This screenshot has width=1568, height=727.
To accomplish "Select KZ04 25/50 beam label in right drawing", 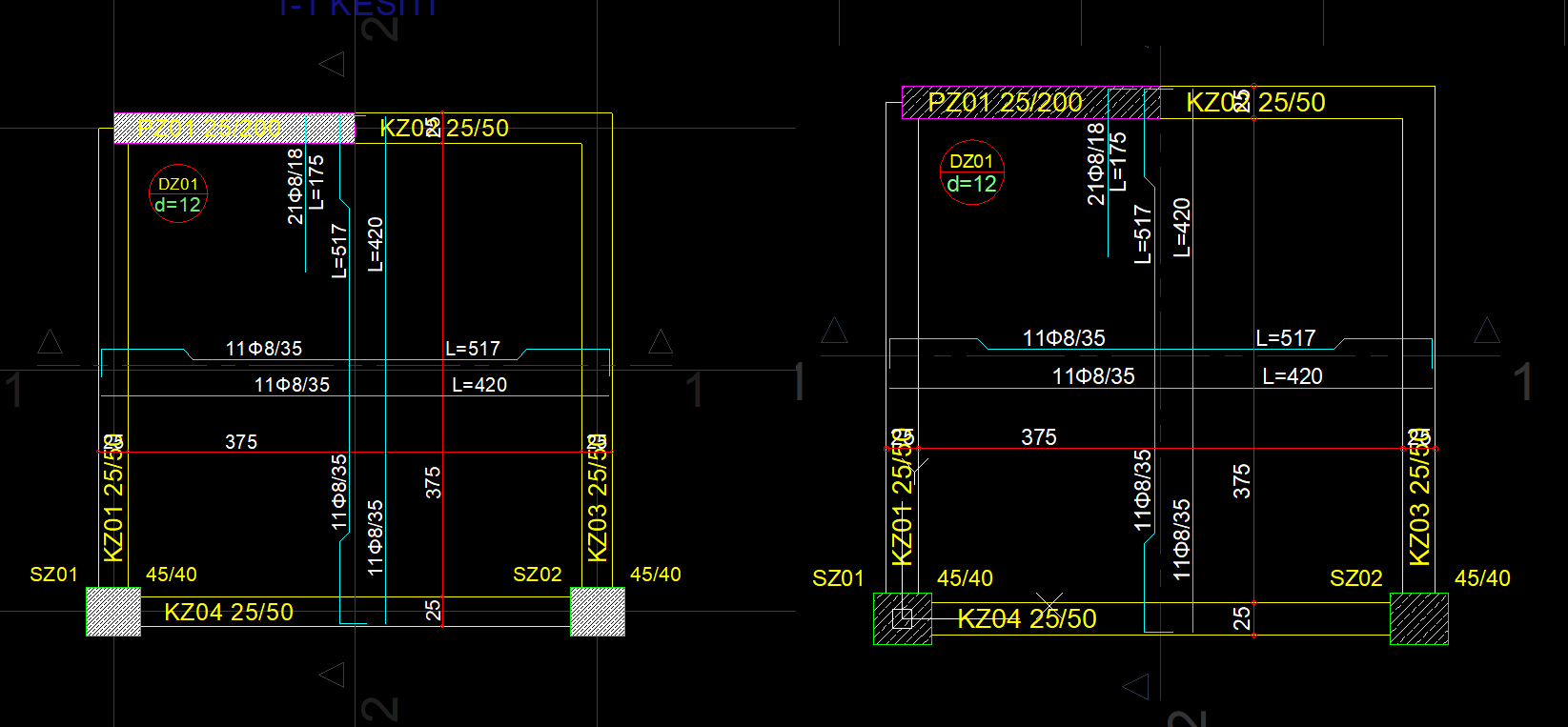I will 1027,619.
